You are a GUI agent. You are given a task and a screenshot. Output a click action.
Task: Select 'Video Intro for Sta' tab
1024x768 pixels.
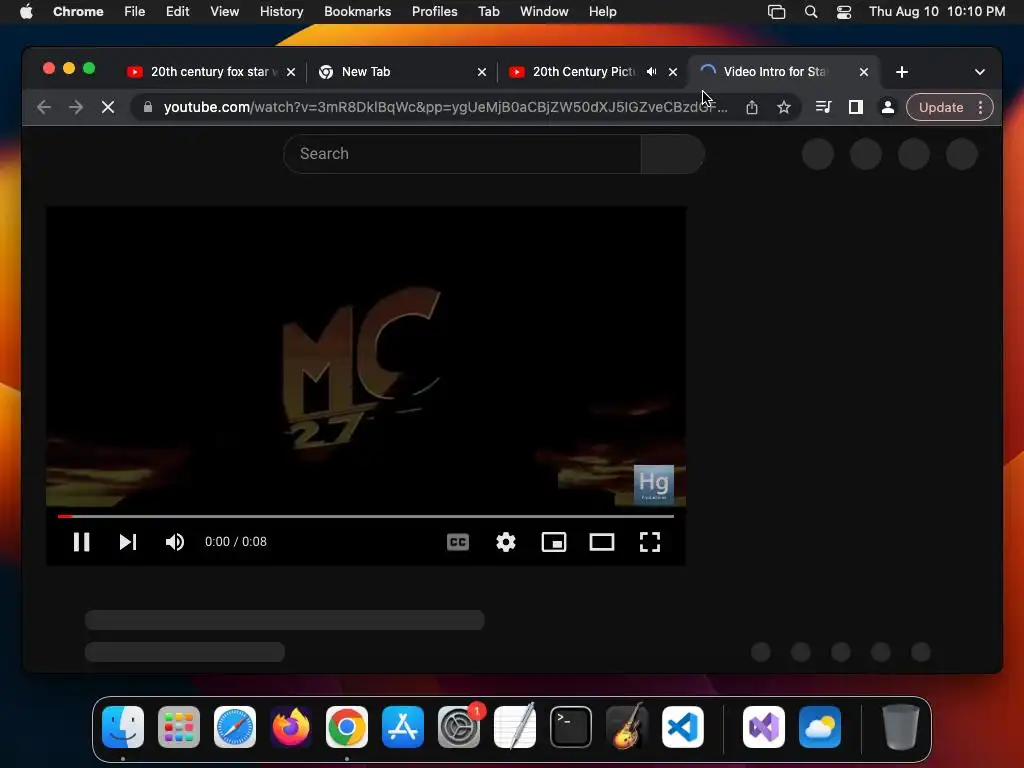(774, 72)
